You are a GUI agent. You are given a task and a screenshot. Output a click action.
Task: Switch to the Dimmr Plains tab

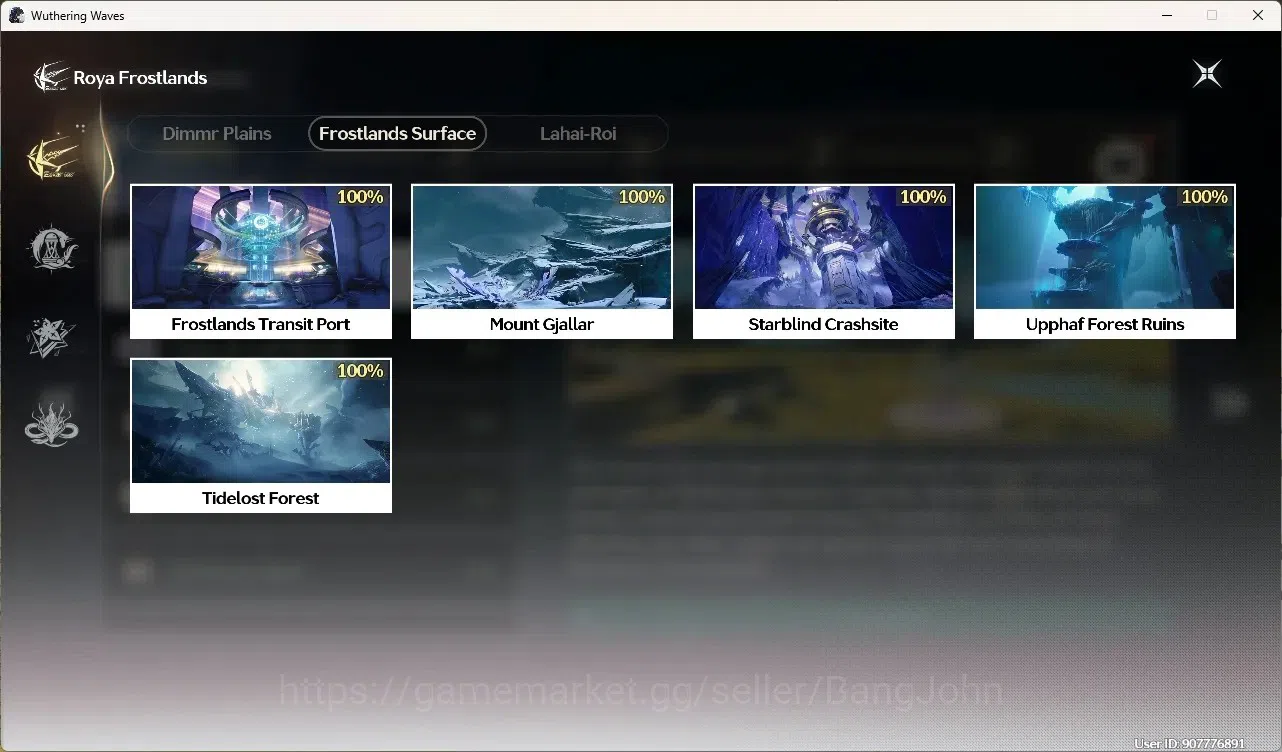[x=217, y=133]
